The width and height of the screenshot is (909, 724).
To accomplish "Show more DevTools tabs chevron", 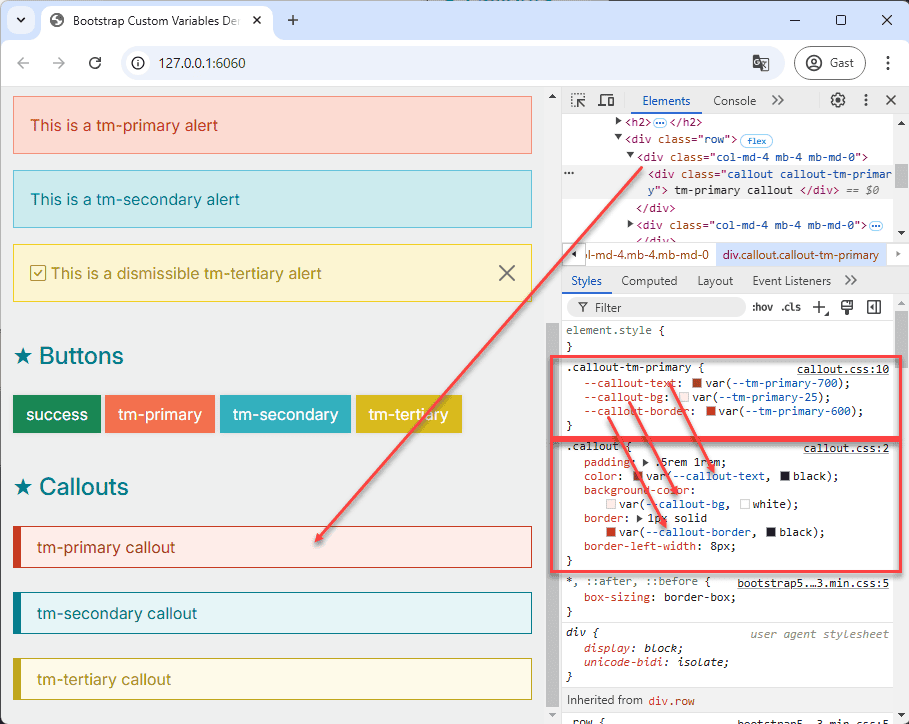I will [777, 100].
